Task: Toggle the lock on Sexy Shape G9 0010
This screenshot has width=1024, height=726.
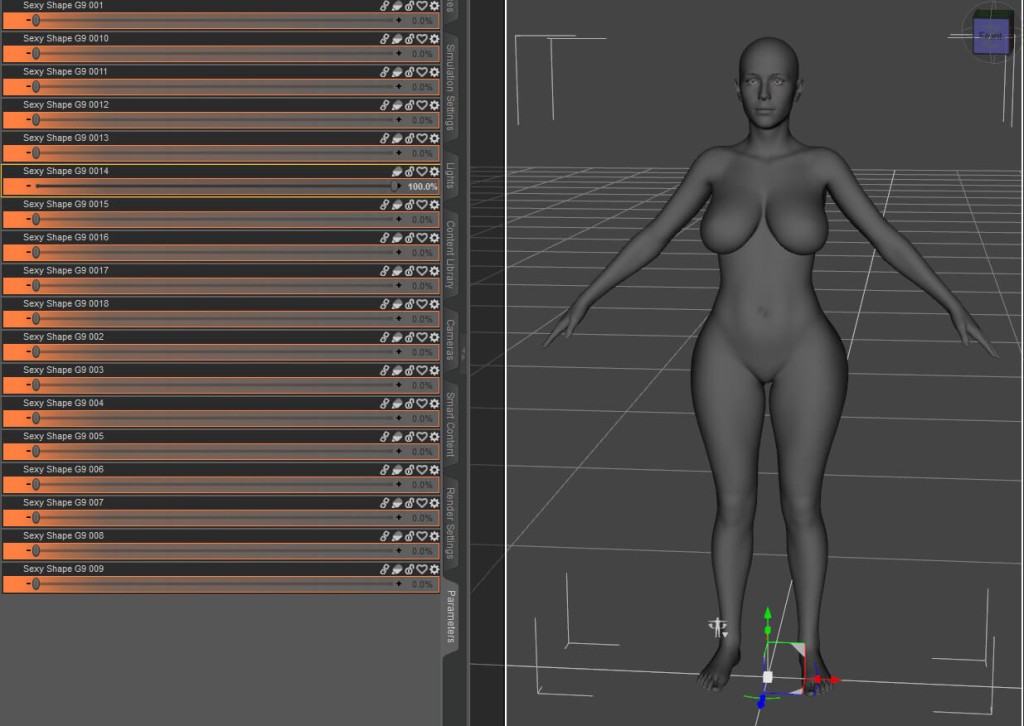Action: coord(409,39)
